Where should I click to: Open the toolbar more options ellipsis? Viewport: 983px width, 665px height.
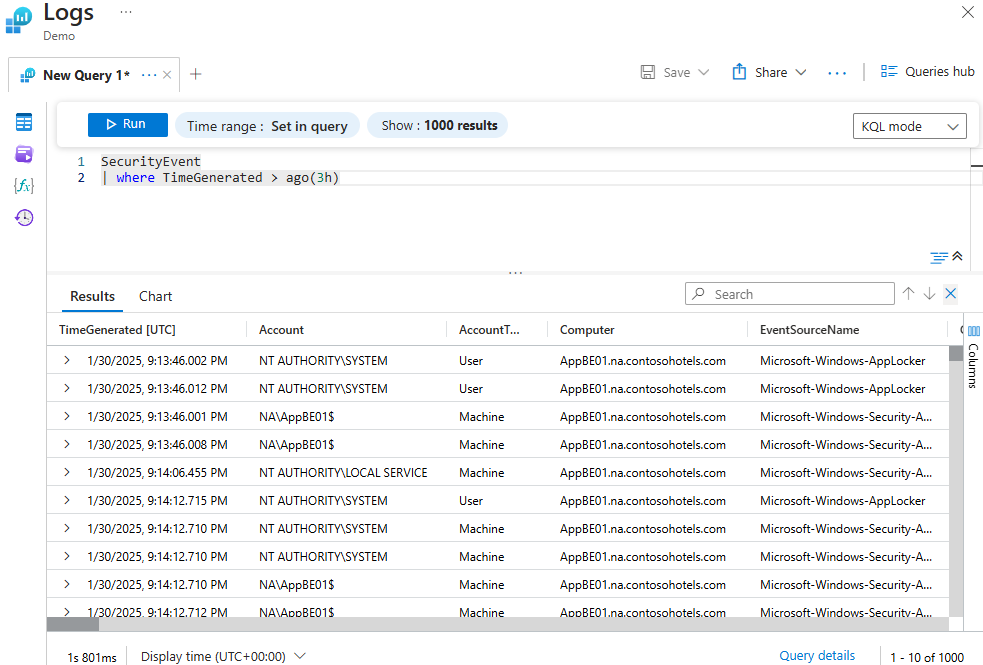pyautogui.click(x=837, y=73)
